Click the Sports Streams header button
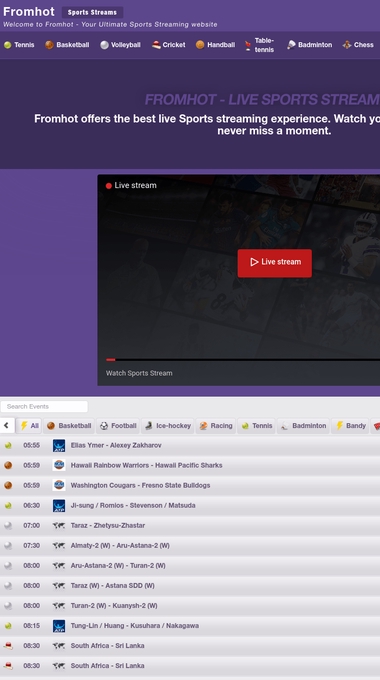The image size is (380, 680). click(92, 12)
